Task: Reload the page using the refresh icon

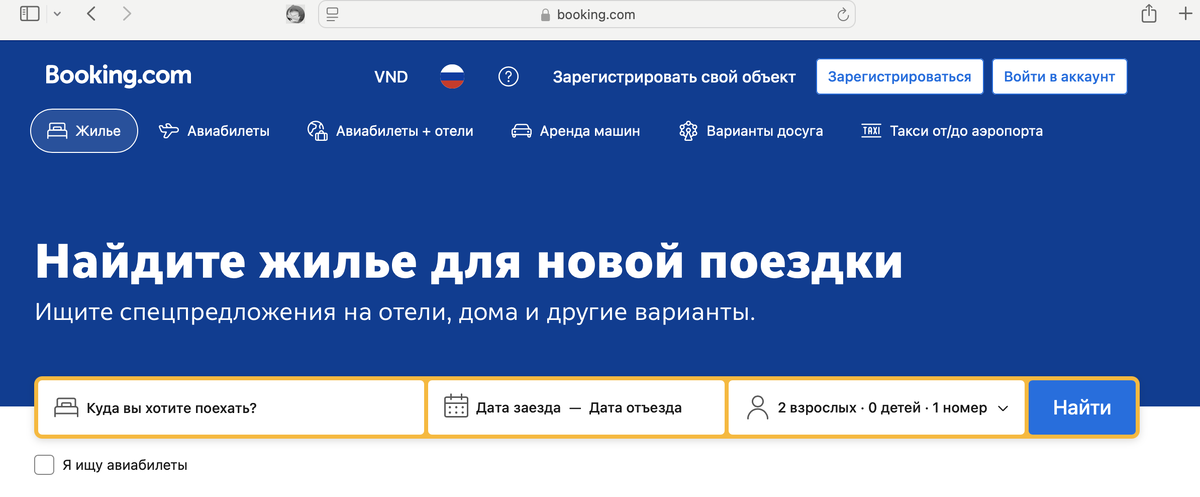Action: tap(843, 14)
